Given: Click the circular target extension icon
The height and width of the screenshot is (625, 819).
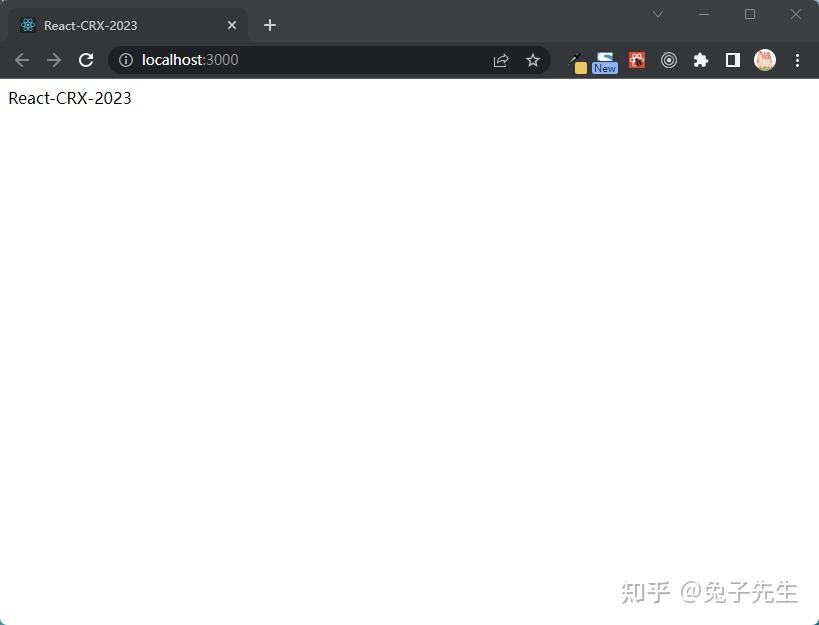Looking at the screenshot, I should pyautogui.click(x=669, y=60).
